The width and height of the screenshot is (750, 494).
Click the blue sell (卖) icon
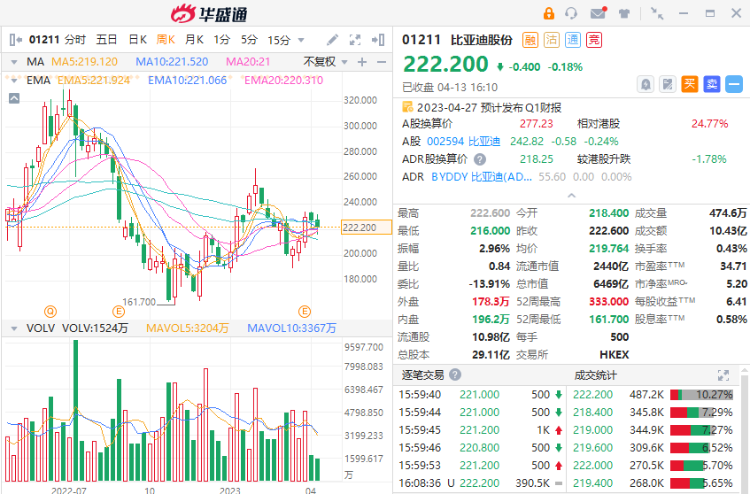point(712,84)
